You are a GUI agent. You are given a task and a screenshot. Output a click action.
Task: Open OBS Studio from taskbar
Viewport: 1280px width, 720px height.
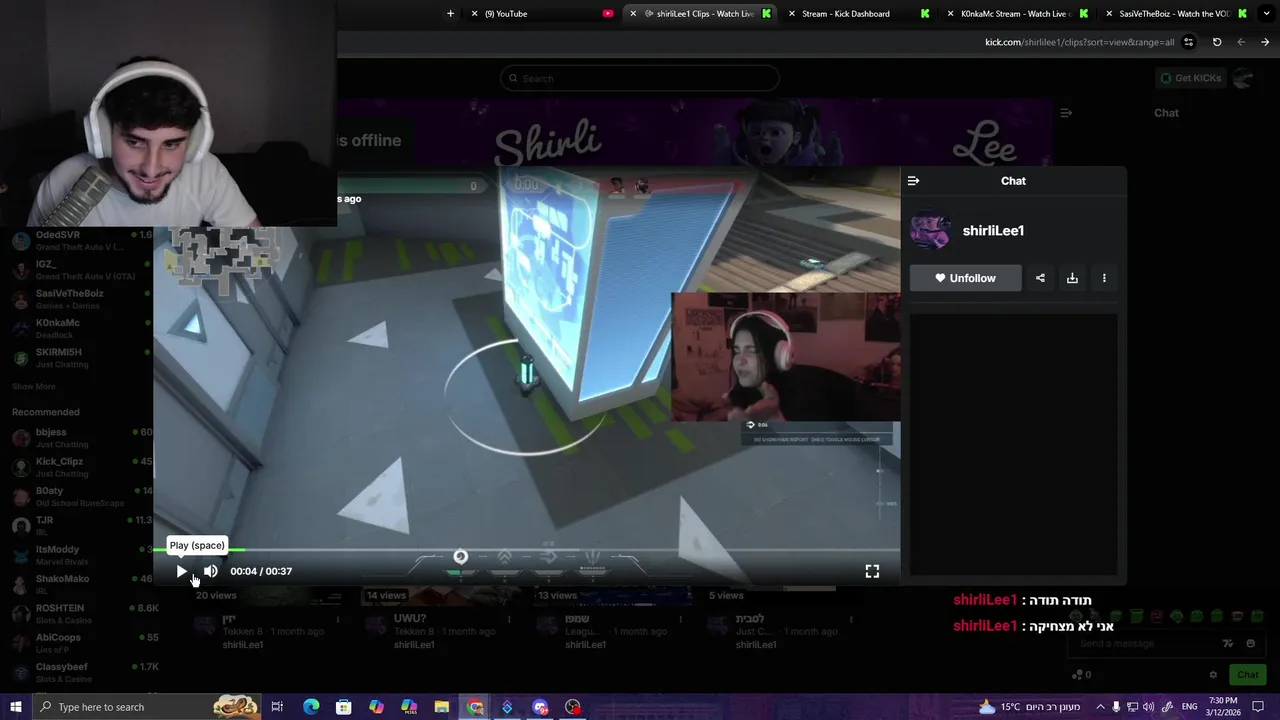pyautogui.click(x=573, y=707)
